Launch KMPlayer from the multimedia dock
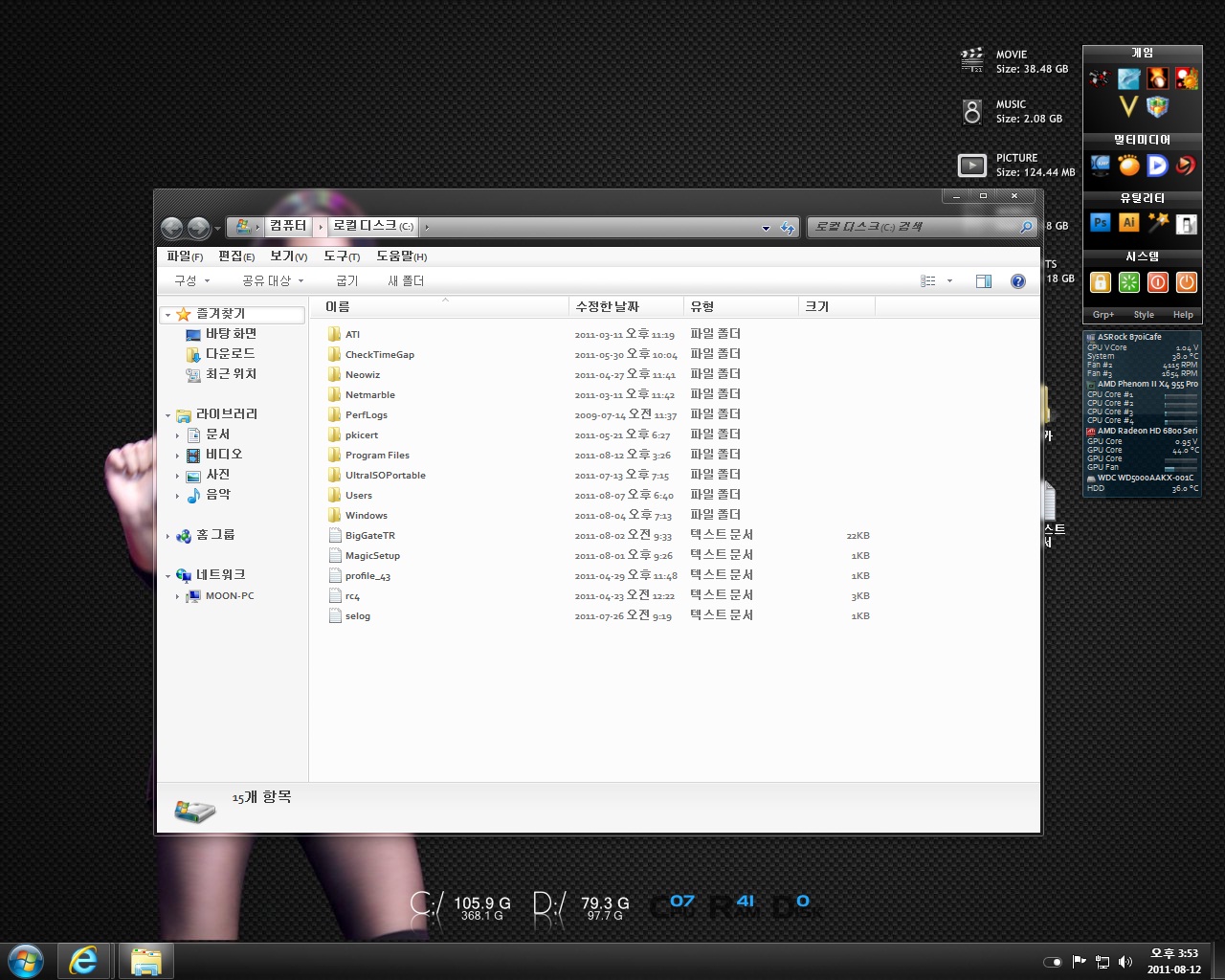Viewport: 1225px width, 980px height. point(1101,166)
